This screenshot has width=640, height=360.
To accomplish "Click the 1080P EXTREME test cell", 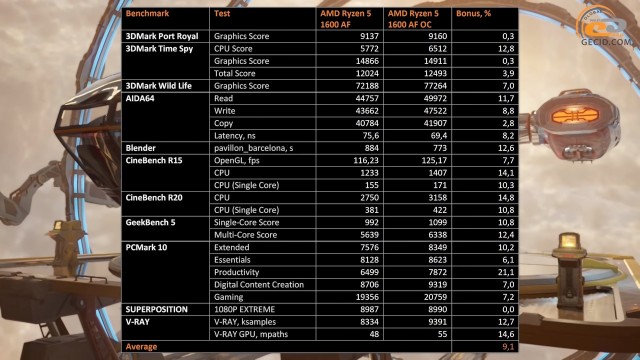I will click(x=244, y=309).
